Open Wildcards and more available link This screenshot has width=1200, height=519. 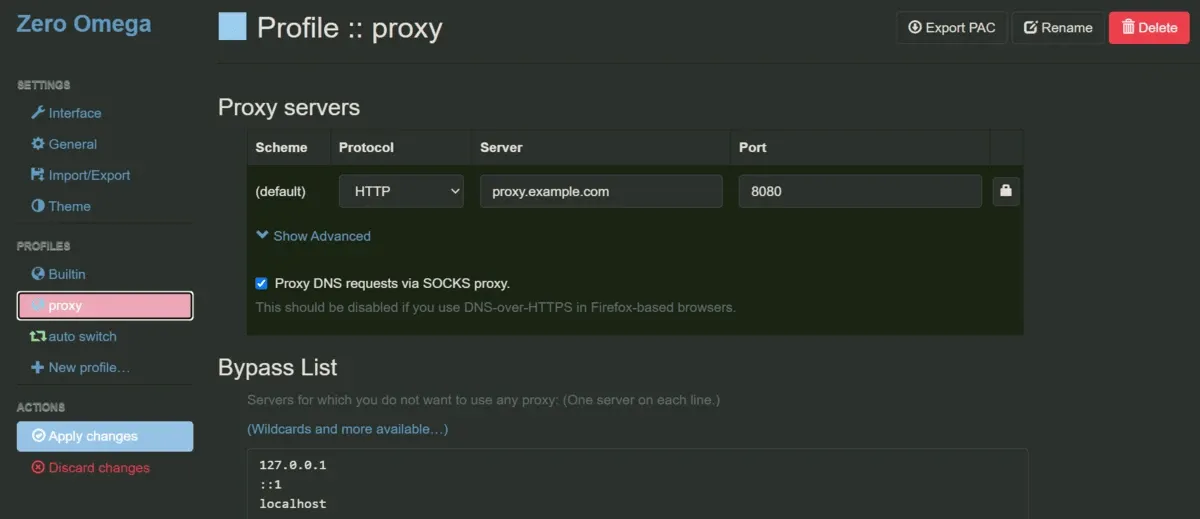348,429
